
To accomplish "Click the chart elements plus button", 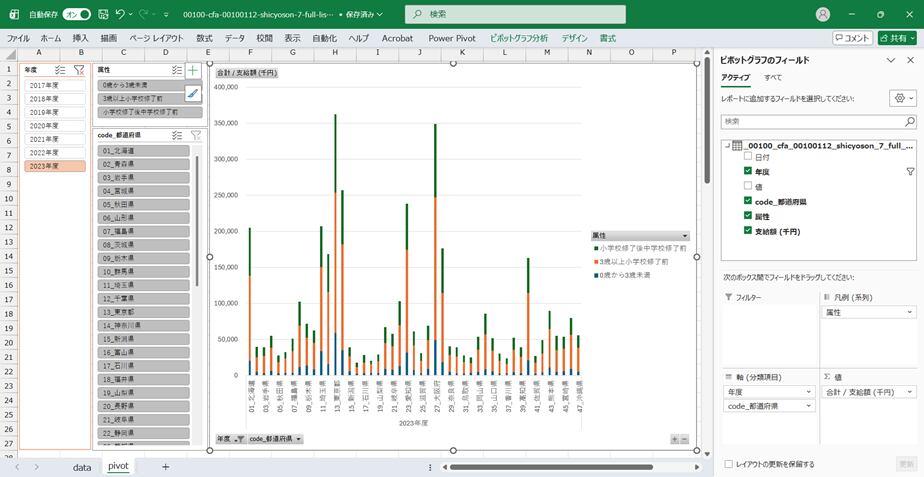I will coord(193,71).
